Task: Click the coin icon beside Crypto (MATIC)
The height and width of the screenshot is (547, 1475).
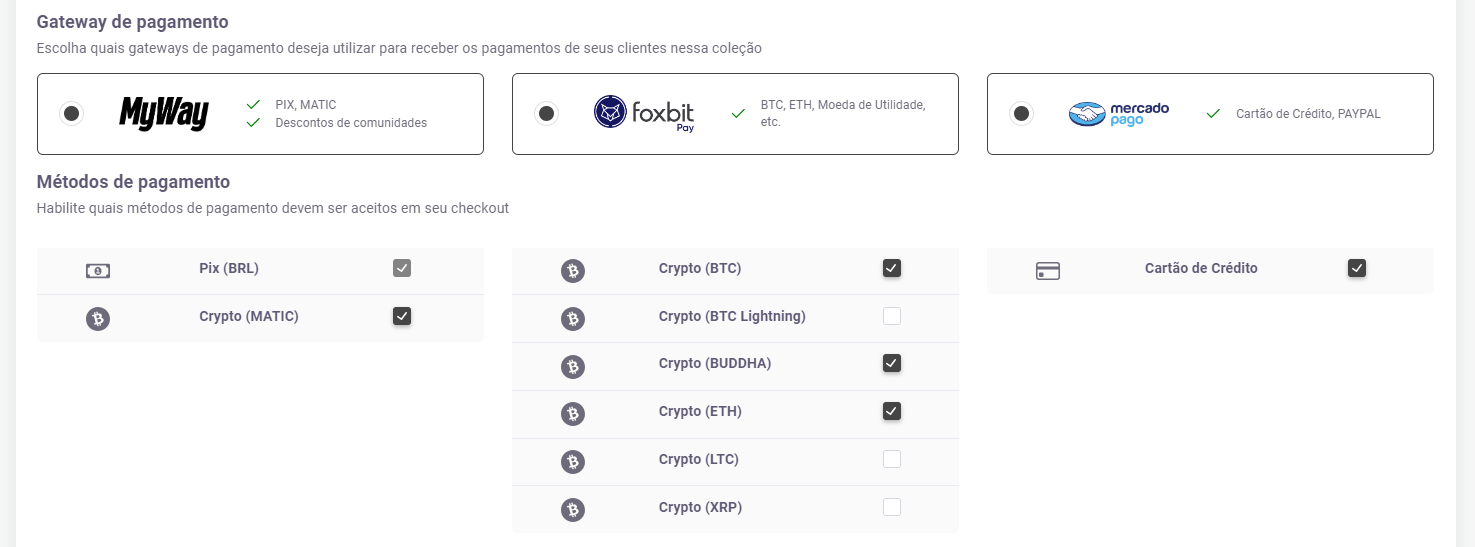Action: click(x=98, y=319)
